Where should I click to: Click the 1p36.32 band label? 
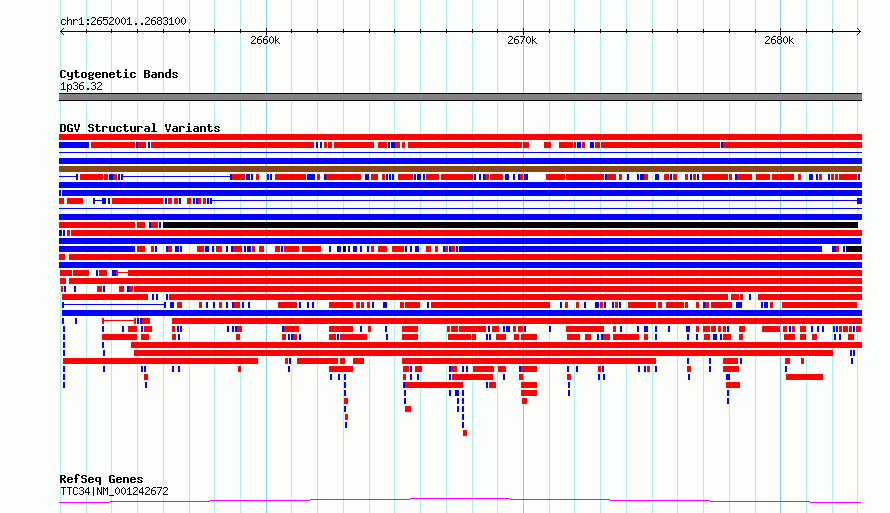click(x=81, y=86)
